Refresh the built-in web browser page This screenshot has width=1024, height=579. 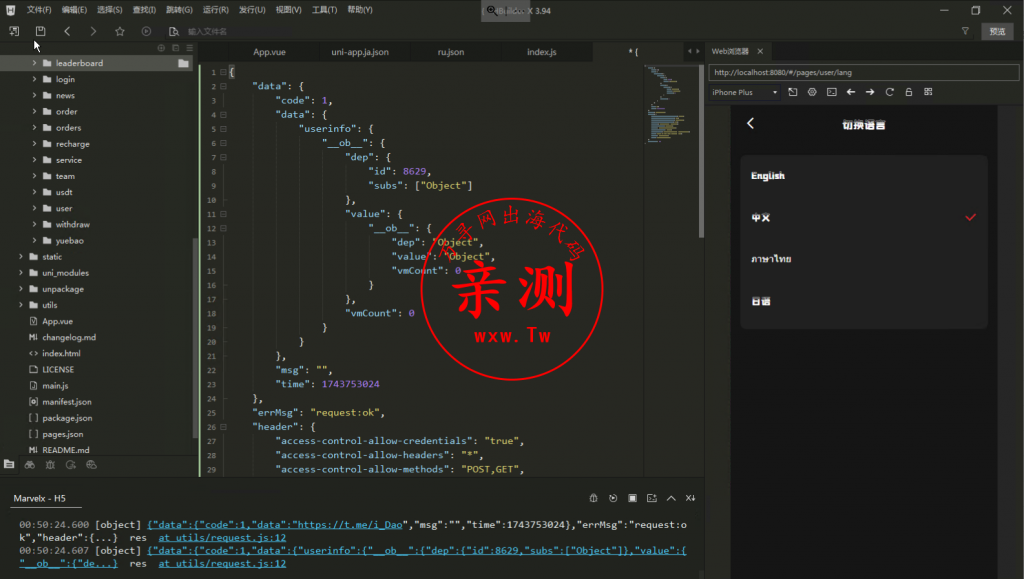(x=889, y=92)
